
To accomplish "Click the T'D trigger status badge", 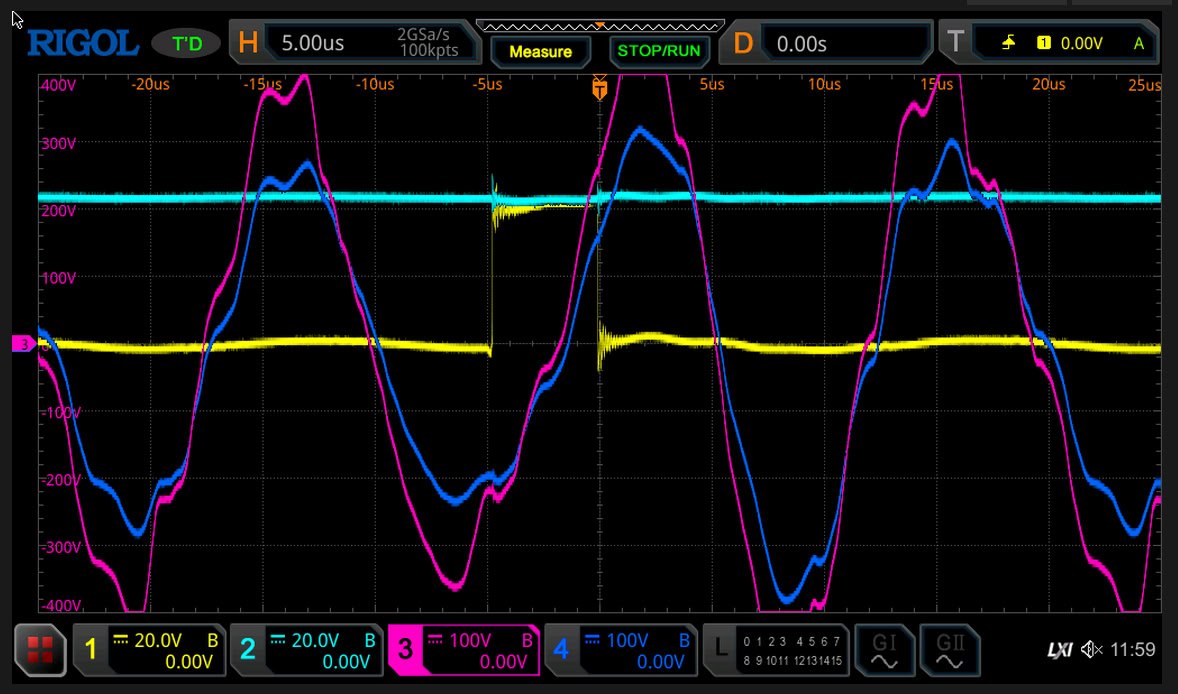I will 186,44.
